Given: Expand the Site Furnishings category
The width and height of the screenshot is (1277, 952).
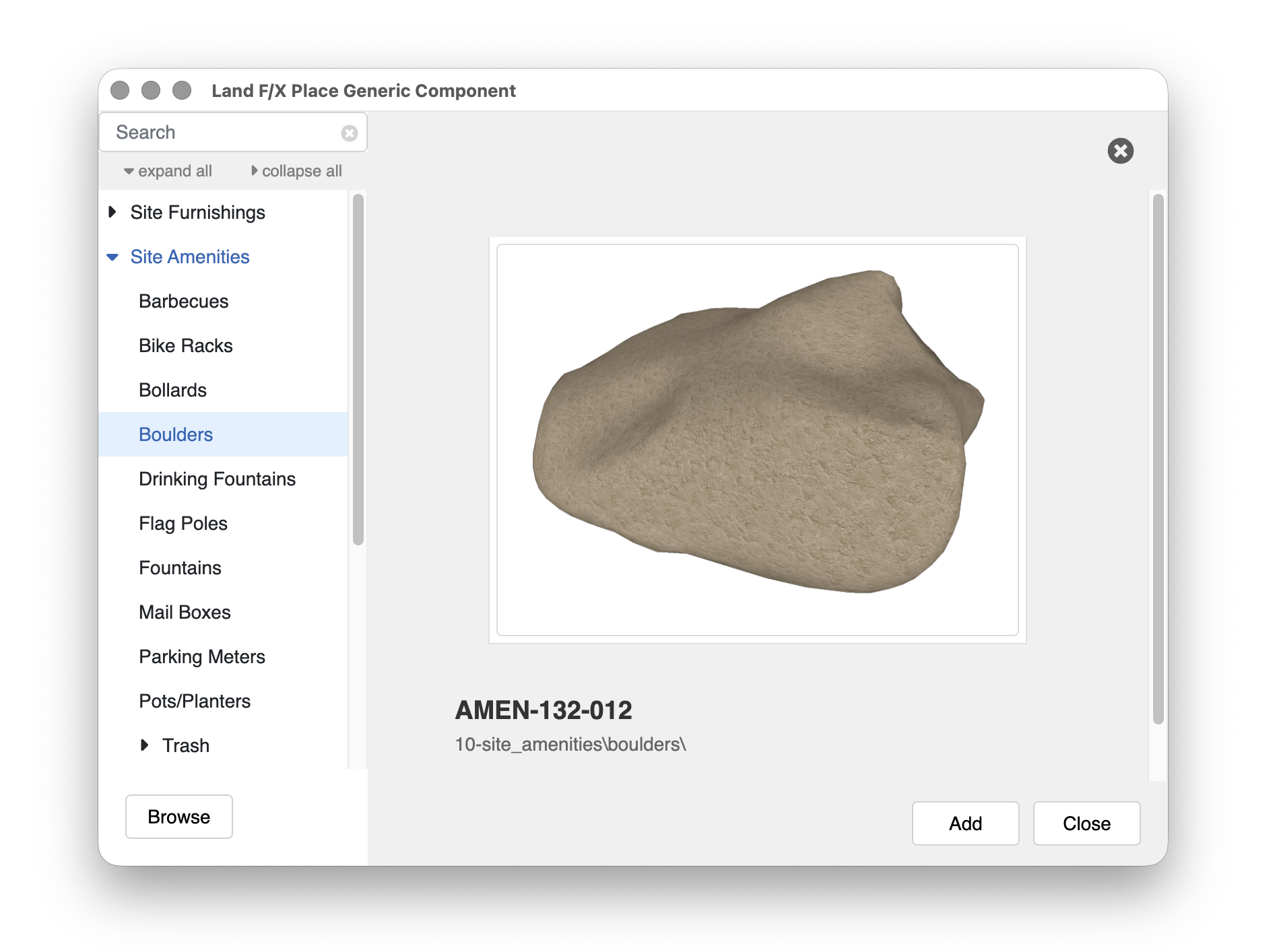Looking at the screenshot, I should [112, 212].
